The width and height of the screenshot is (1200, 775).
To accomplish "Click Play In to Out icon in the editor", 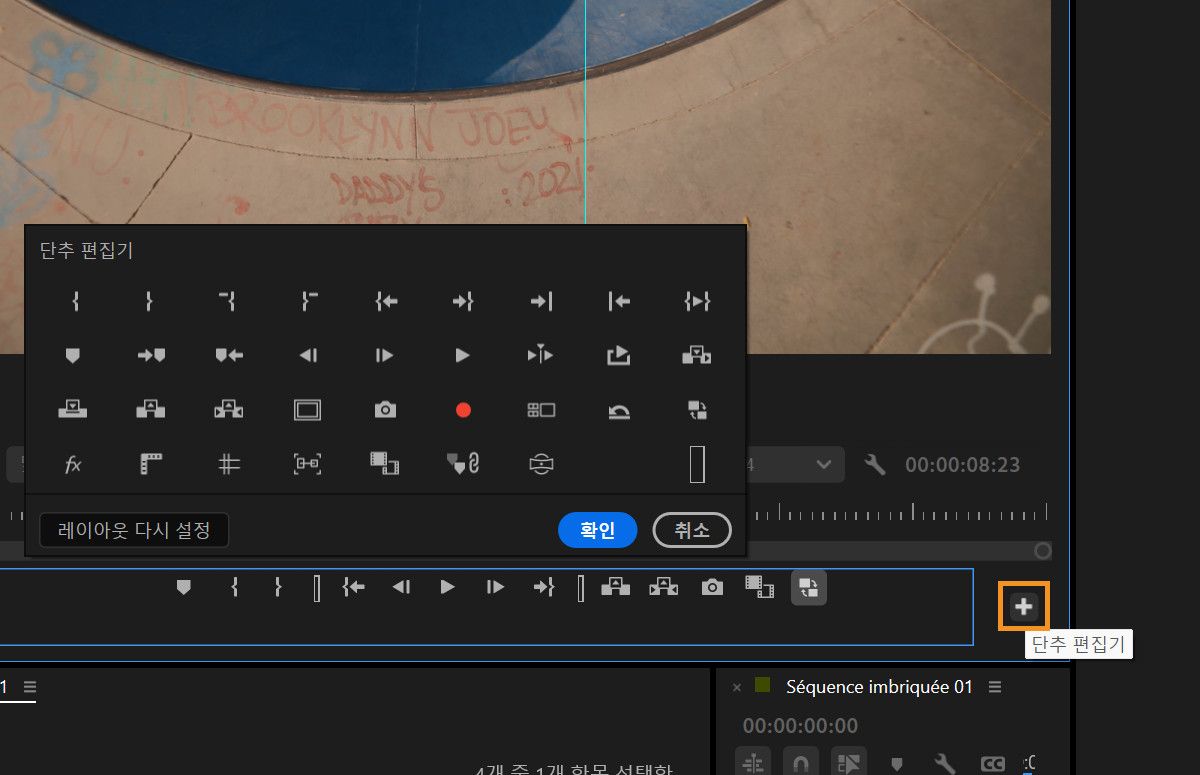I will click(x=697, y=301).
